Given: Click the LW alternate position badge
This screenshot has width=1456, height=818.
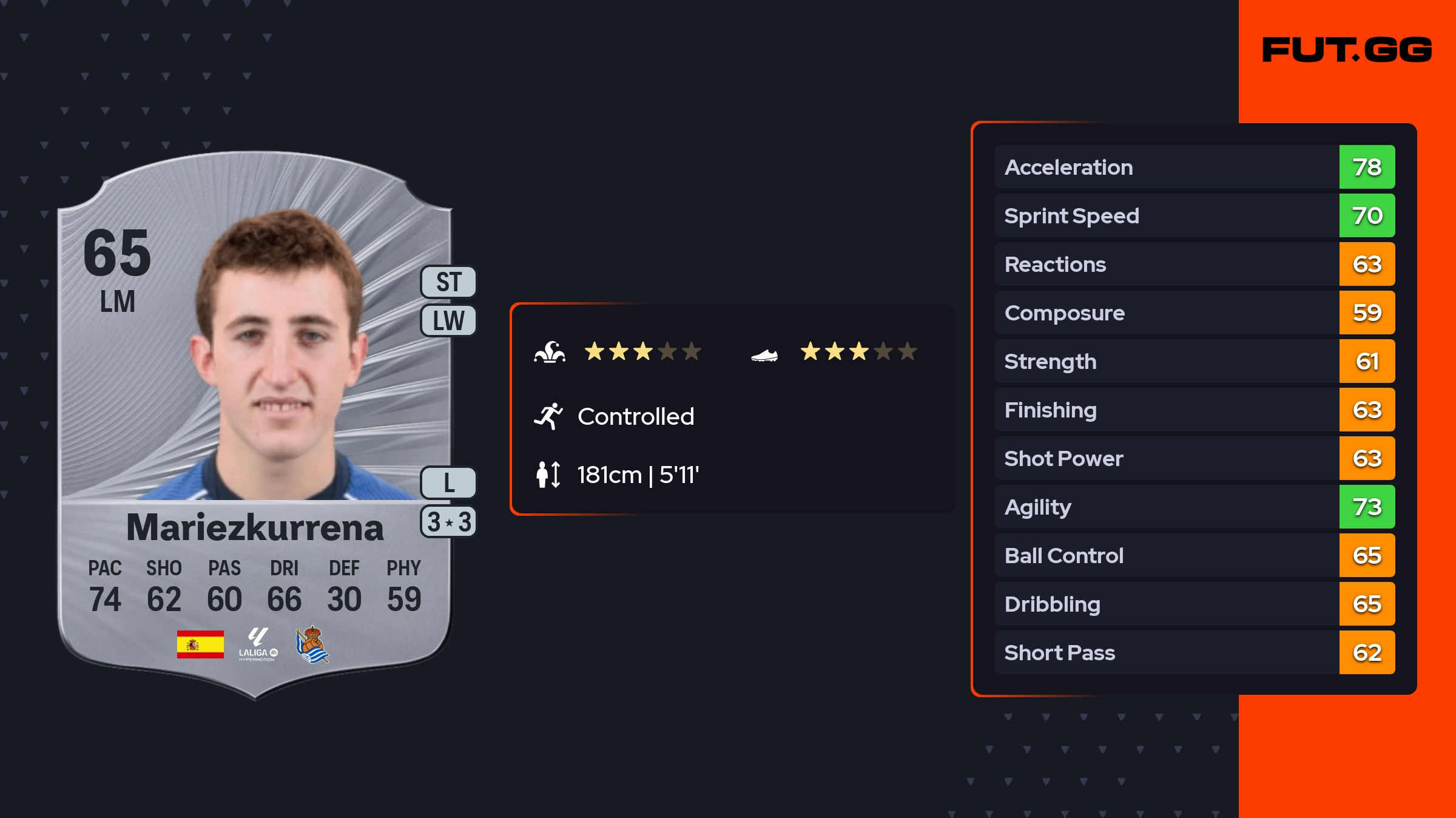Looking at the screenshot, I should (449, 320).
